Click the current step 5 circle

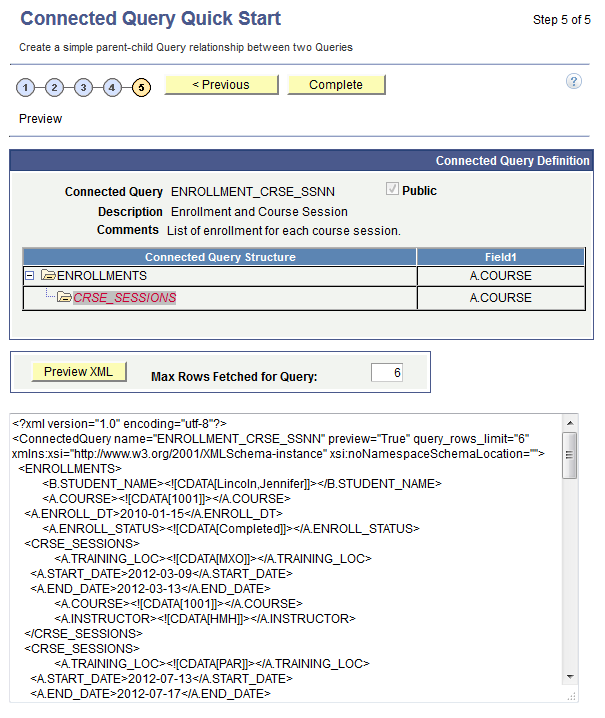142,87
